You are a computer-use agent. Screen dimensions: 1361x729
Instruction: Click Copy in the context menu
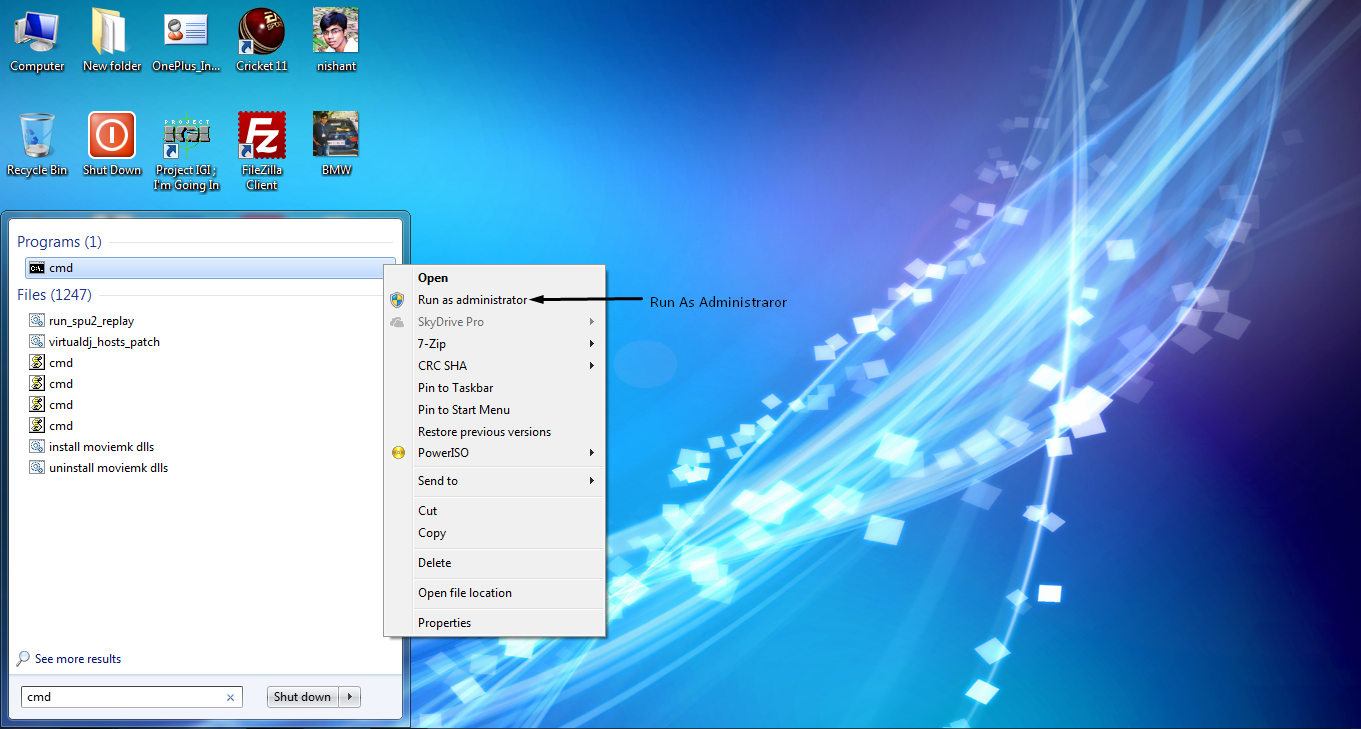click(495, 533)
